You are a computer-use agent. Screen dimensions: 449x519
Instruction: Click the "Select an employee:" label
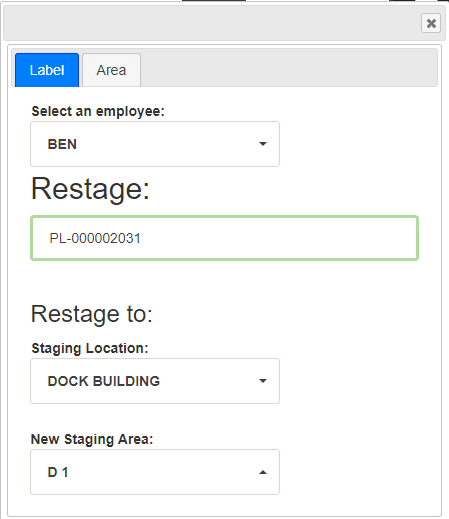pos(98,111)
